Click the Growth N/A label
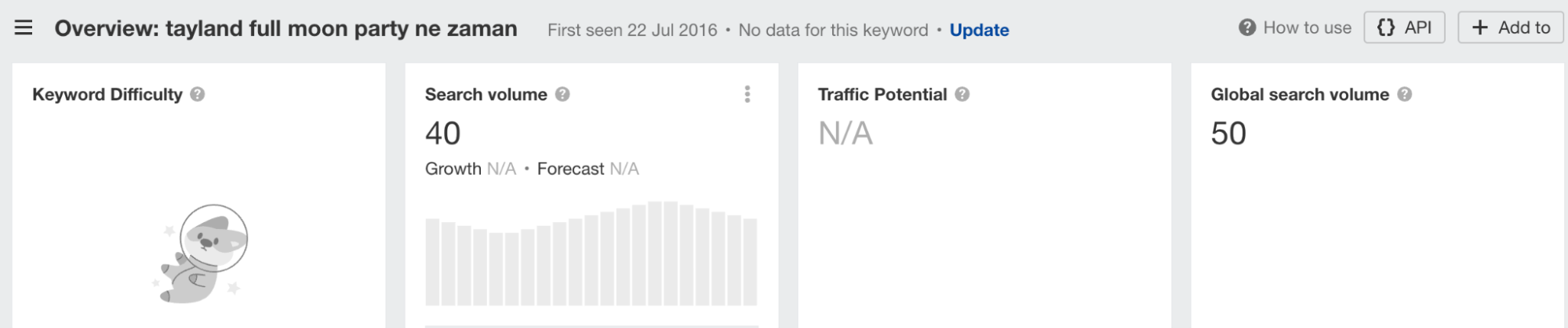Viewport: 1568px width, 328px height. pyautogui.click(x=471, y=169)
